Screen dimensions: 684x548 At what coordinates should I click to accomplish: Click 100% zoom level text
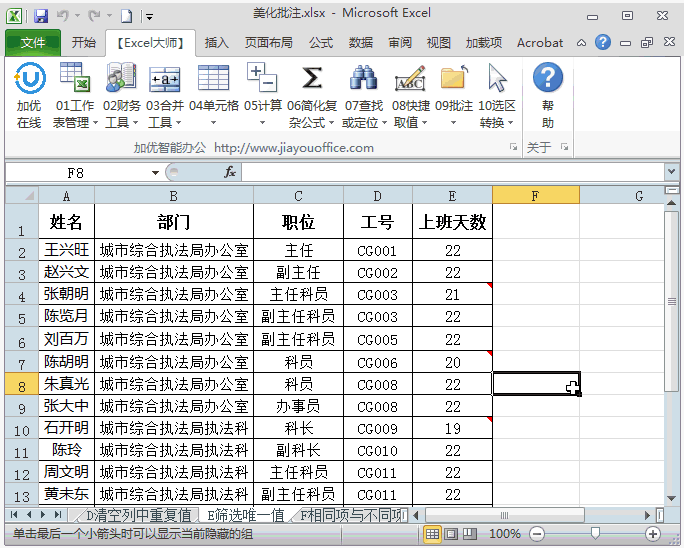pyautogui.click(x=505, y=534)
